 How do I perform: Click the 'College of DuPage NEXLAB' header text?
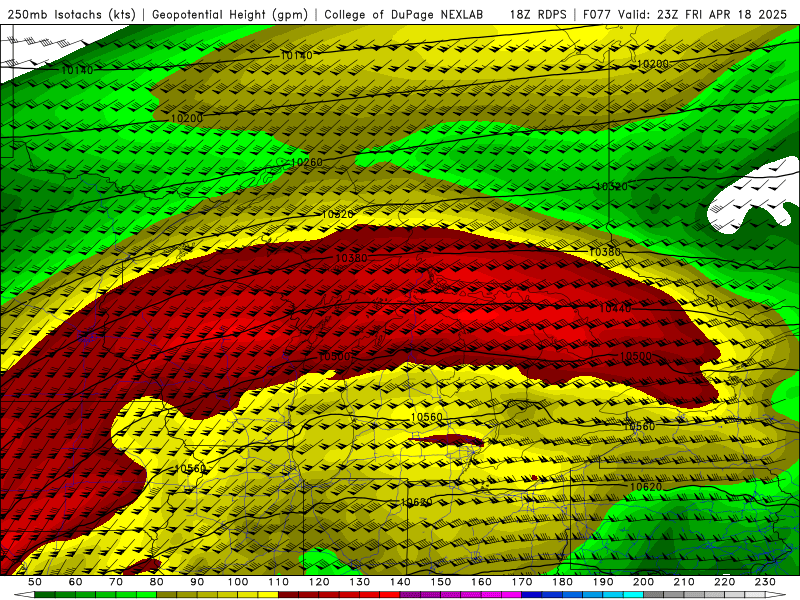[x=404, y=15]
